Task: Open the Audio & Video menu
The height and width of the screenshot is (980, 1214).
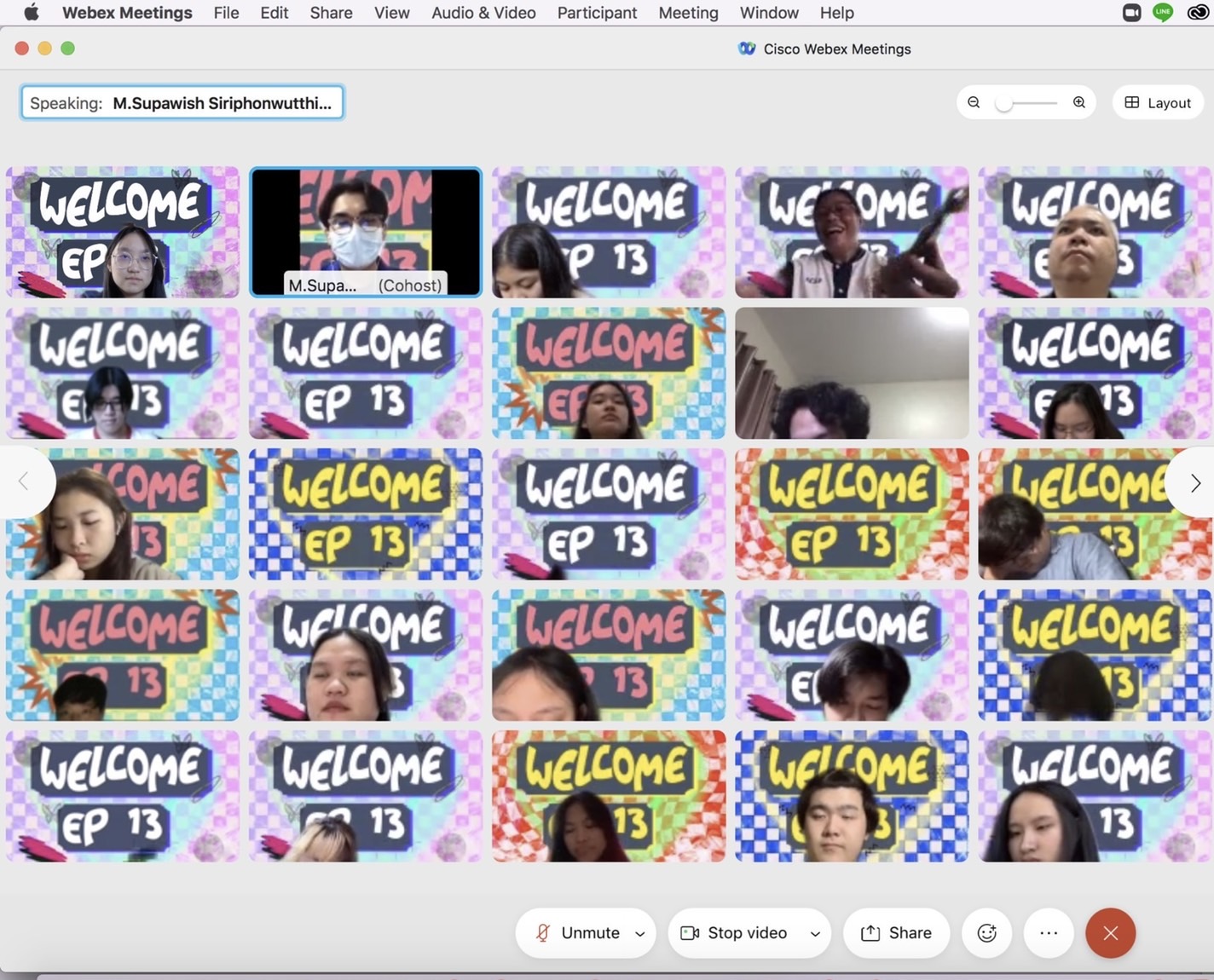Action: tap(483, 13)
